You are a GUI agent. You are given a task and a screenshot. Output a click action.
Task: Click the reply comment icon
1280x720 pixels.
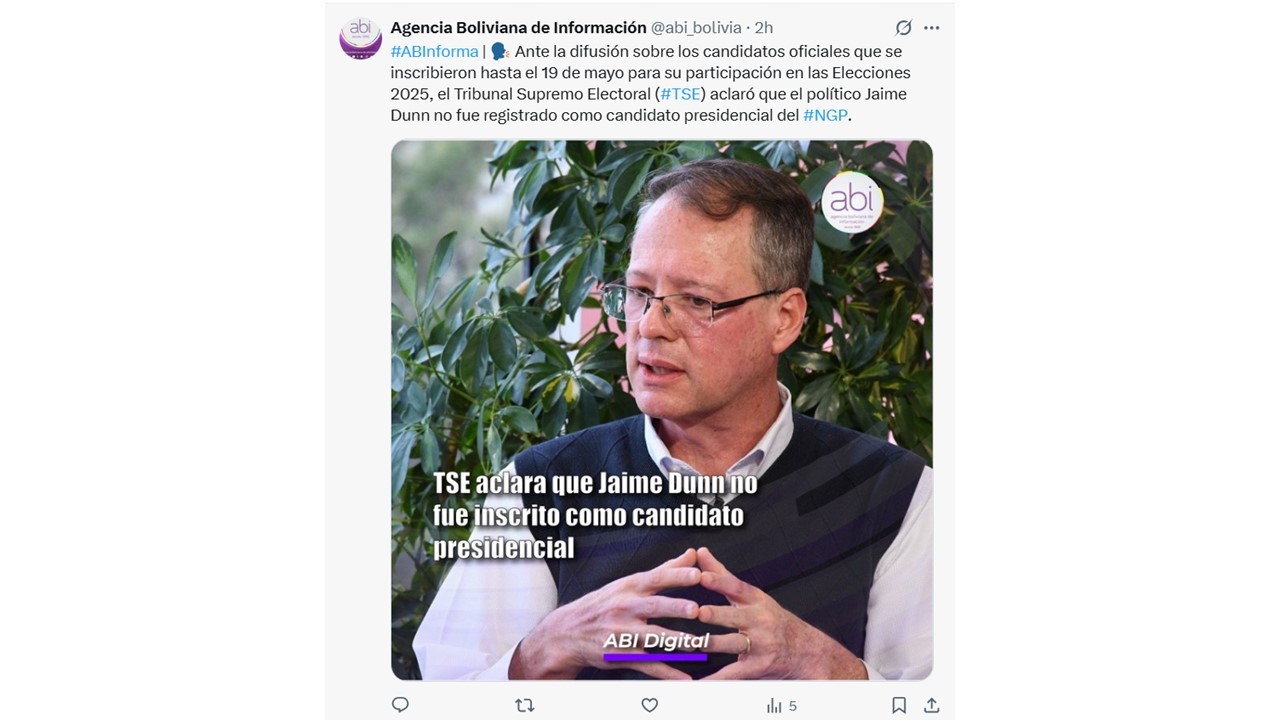point(400,705)
